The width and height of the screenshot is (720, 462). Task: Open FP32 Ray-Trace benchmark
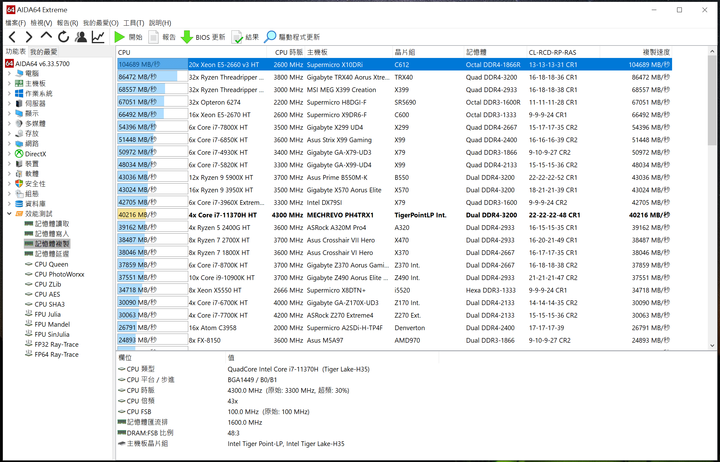(x=51, y=344)
